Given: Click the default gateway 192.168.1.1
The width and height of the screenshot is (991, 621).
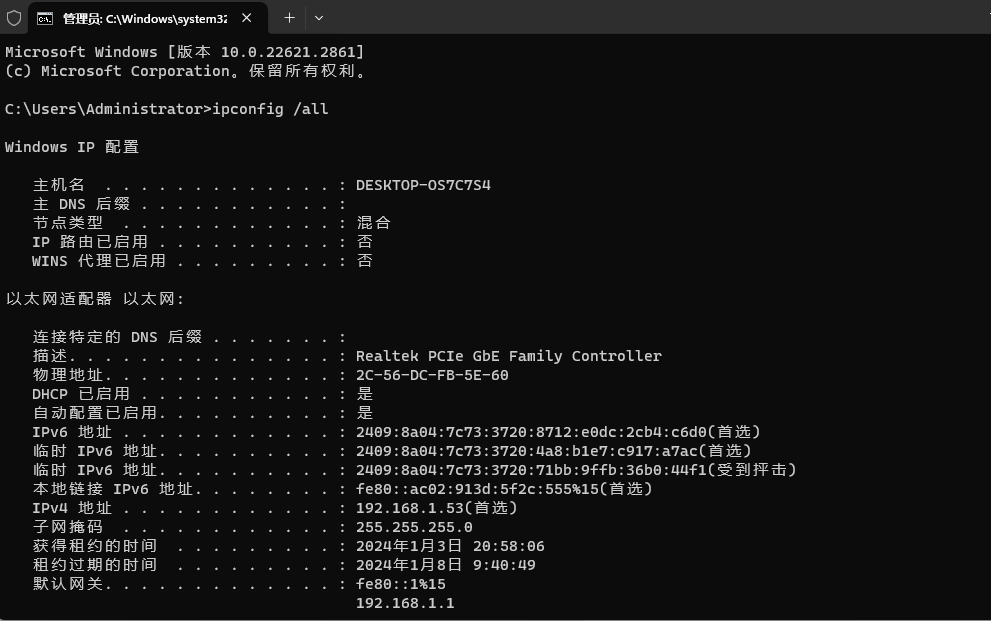Looking at the screenshot, I should (405, 603).
